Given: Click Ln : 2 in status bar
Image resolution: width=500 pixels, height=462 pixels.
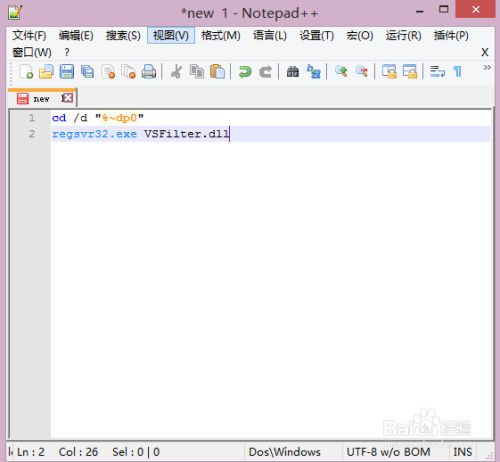Looking at the screenshot, I should pos(31,452).
